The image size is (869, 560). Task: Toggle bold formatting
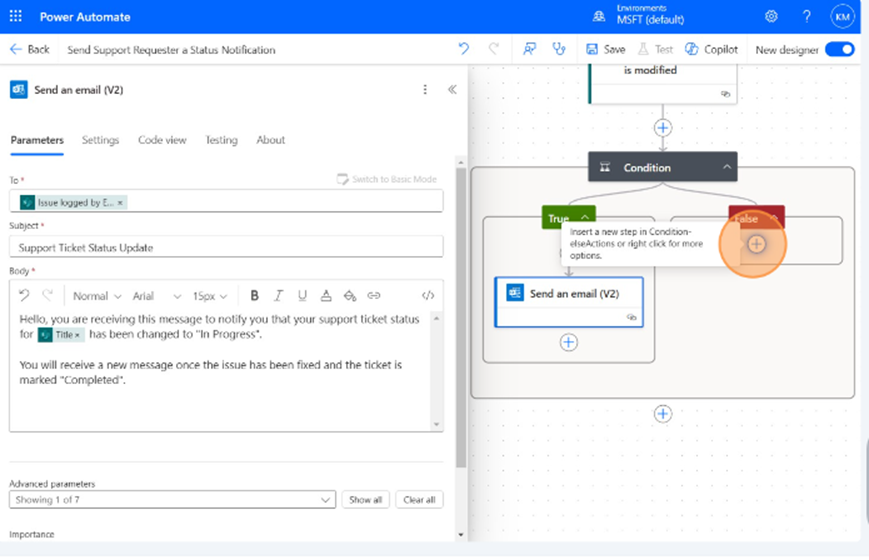(x=254, y=296)
